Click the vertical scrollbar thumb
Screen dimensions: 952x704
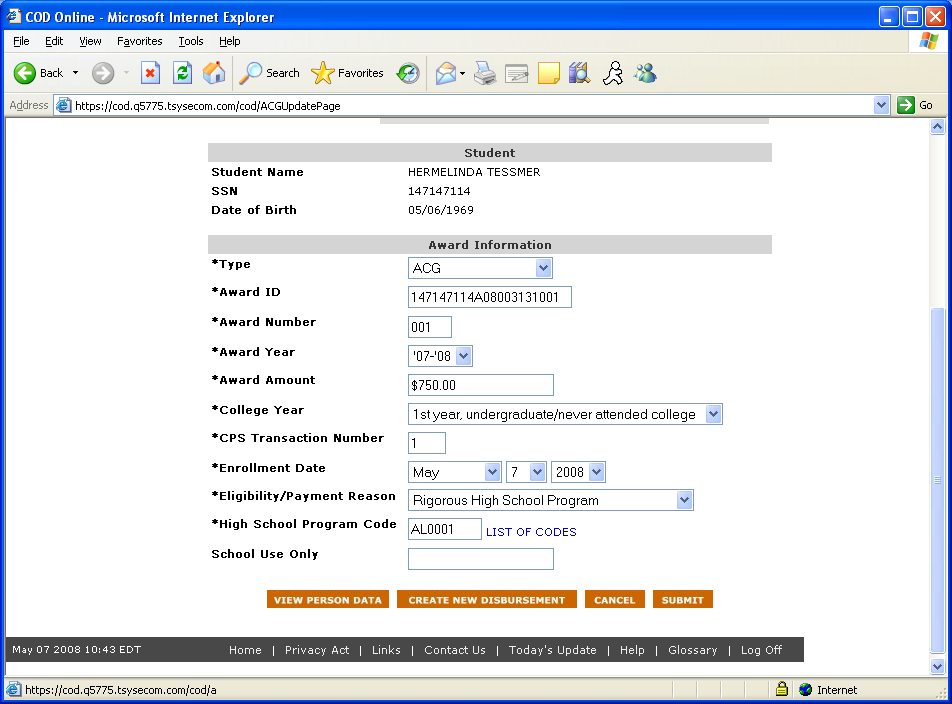tap(937, 481)
